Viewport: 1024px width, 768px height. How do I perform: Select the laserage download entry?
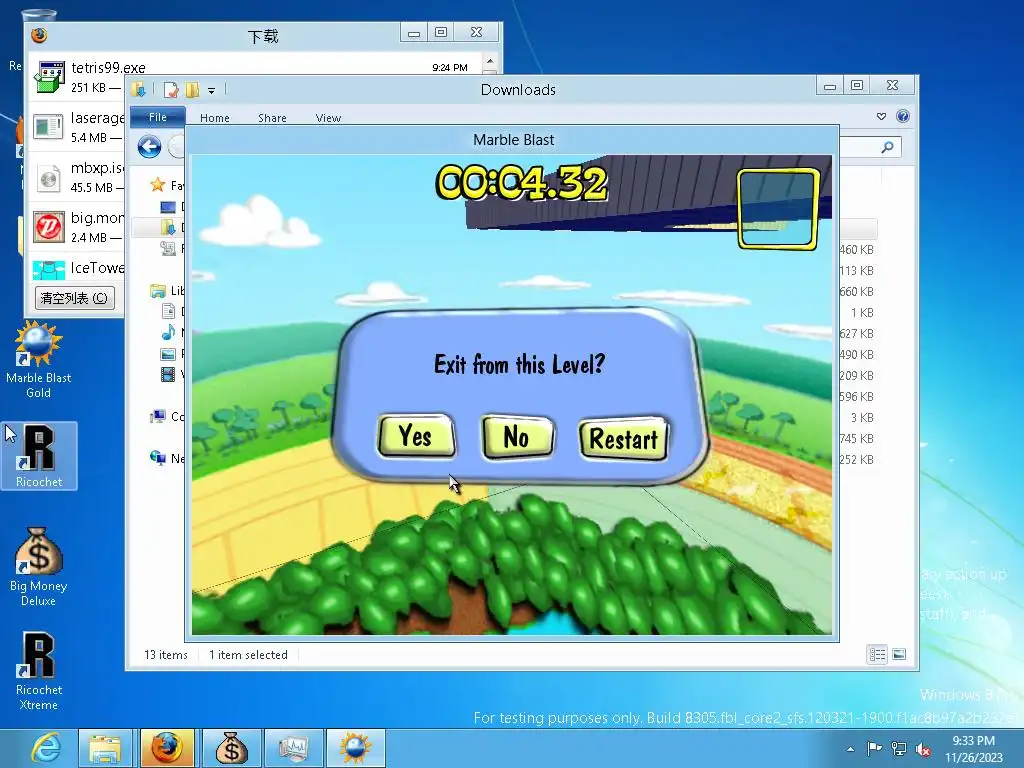pyautogui.click(x=76, y=127)
